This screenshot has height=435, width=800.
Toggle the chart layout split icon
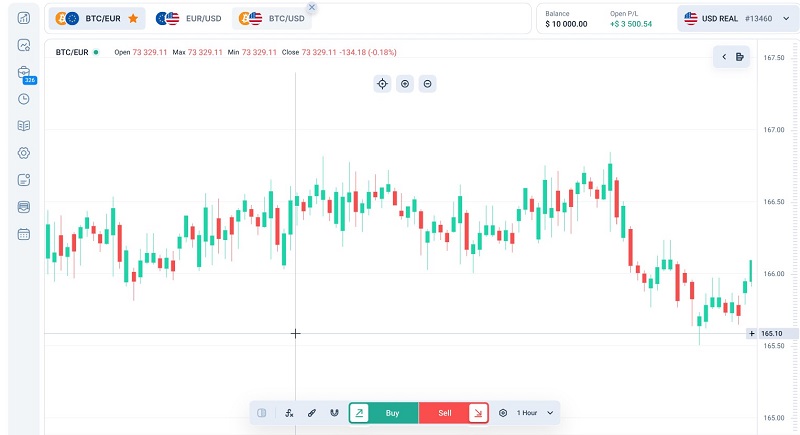pyautogui.click(x=261, y=412)
